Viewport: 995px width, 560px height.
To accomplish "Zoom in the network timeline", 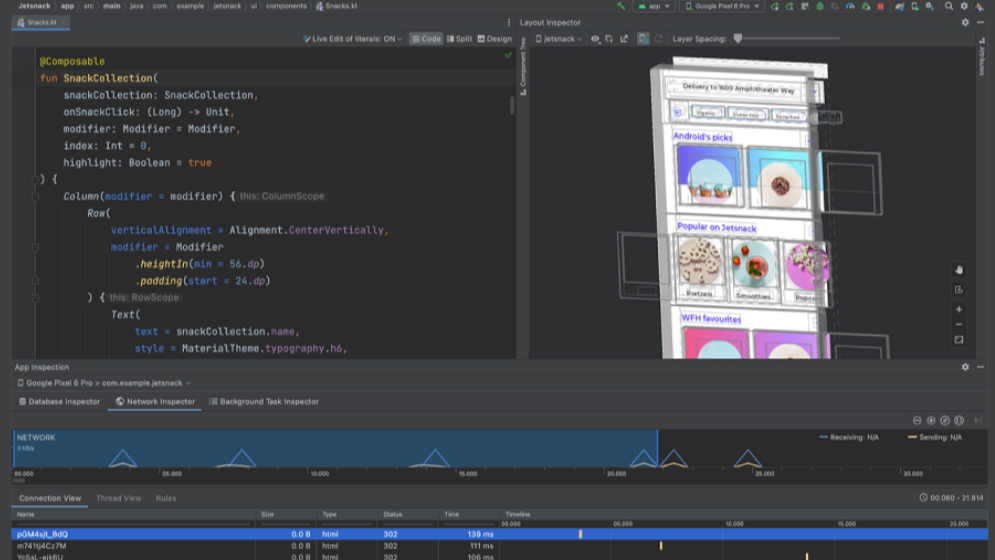I will (931, 420).
